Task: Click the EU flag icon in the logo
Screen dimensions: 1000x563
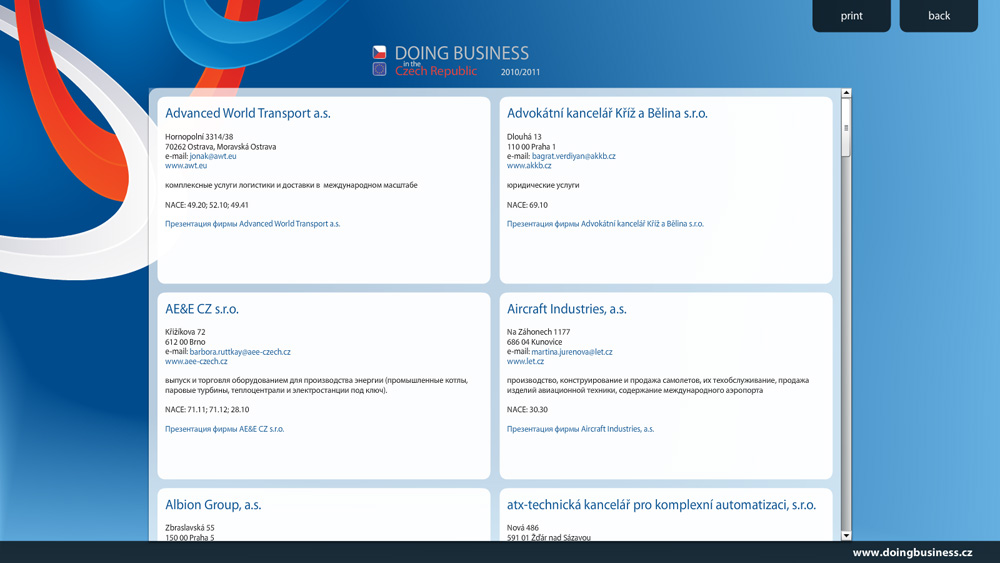Action: pyautogui.click(x=379, y=69)
